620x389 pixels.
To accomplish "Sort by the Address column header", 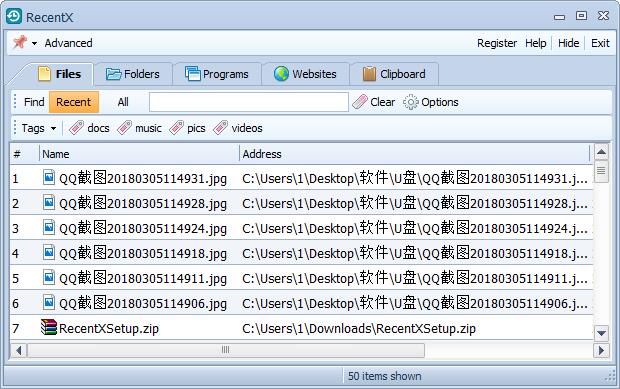I will coord(414,154).
